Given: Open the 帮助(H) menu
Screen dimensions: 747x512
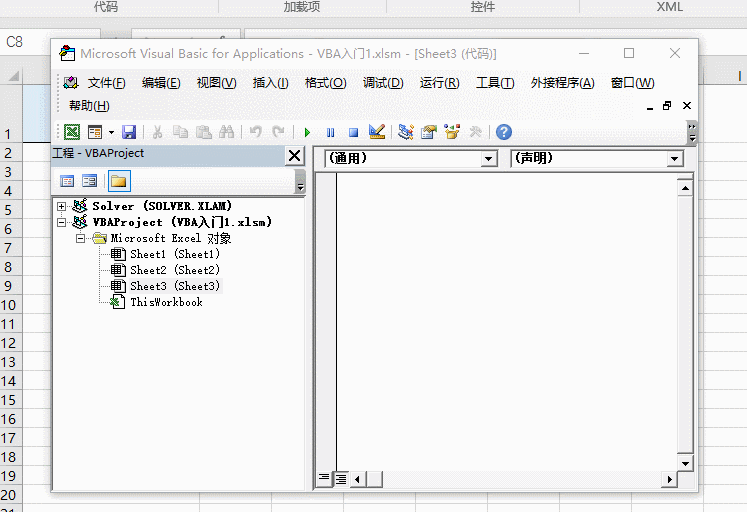Looking at the screenshot, I should point(89,106).
